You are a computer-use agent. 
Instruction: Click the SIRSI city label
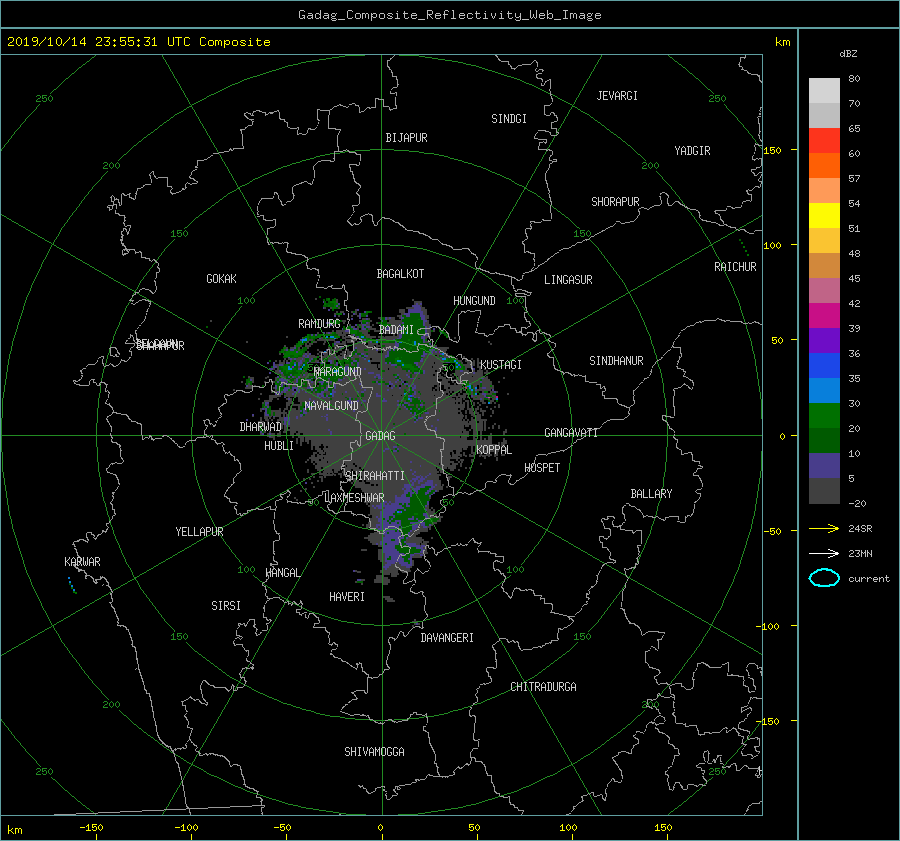(226, 606)
